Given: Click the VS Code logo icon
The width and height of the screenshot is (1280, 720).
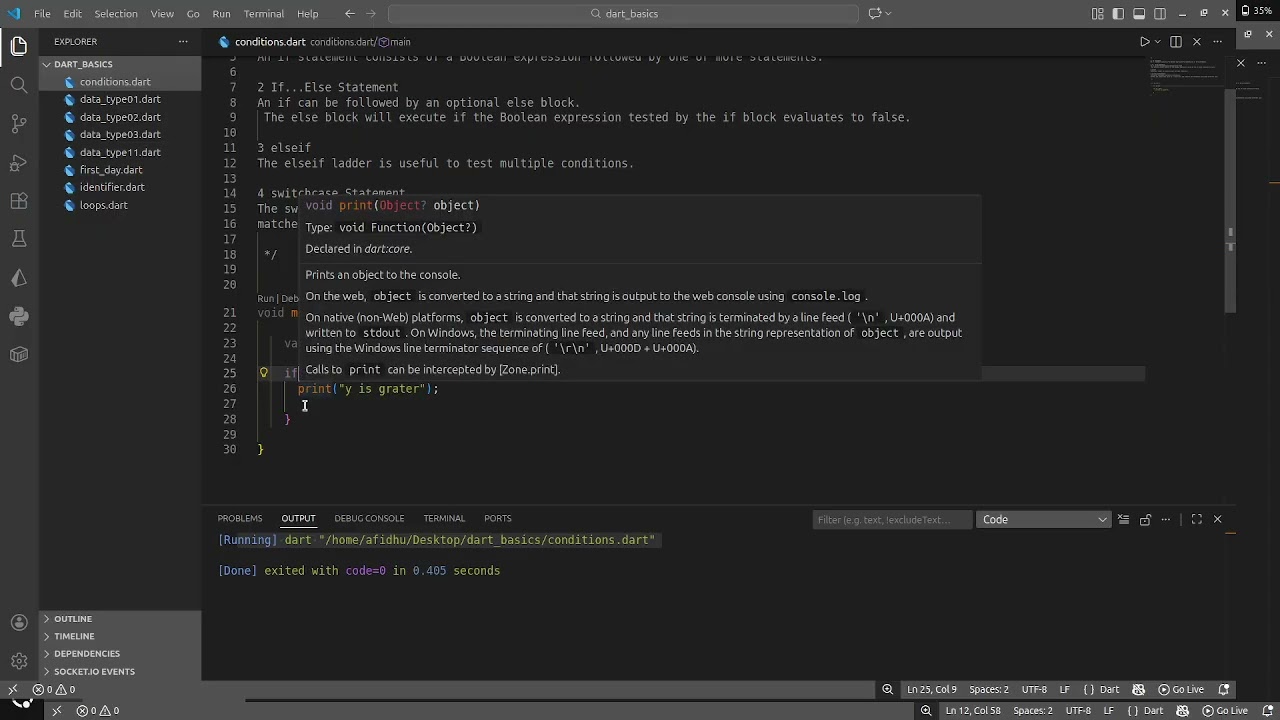Looking at the screenshot, I should 14,14.
